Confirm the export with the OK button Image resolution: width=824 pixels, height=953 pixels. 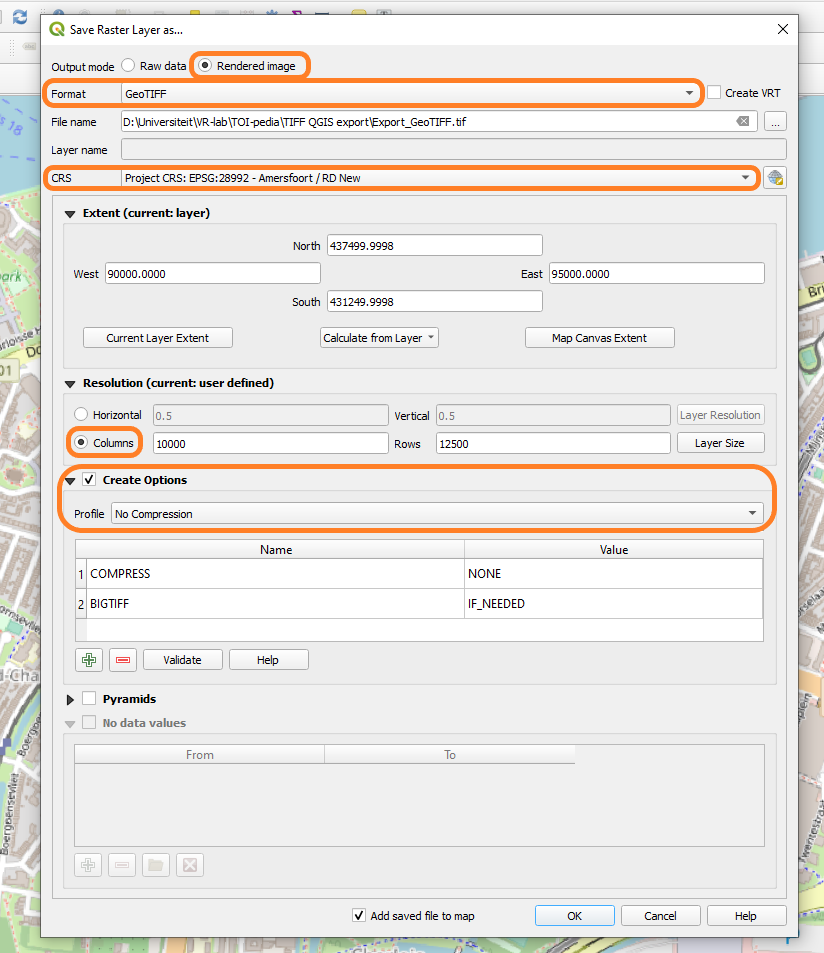click(x=574, y=915)
